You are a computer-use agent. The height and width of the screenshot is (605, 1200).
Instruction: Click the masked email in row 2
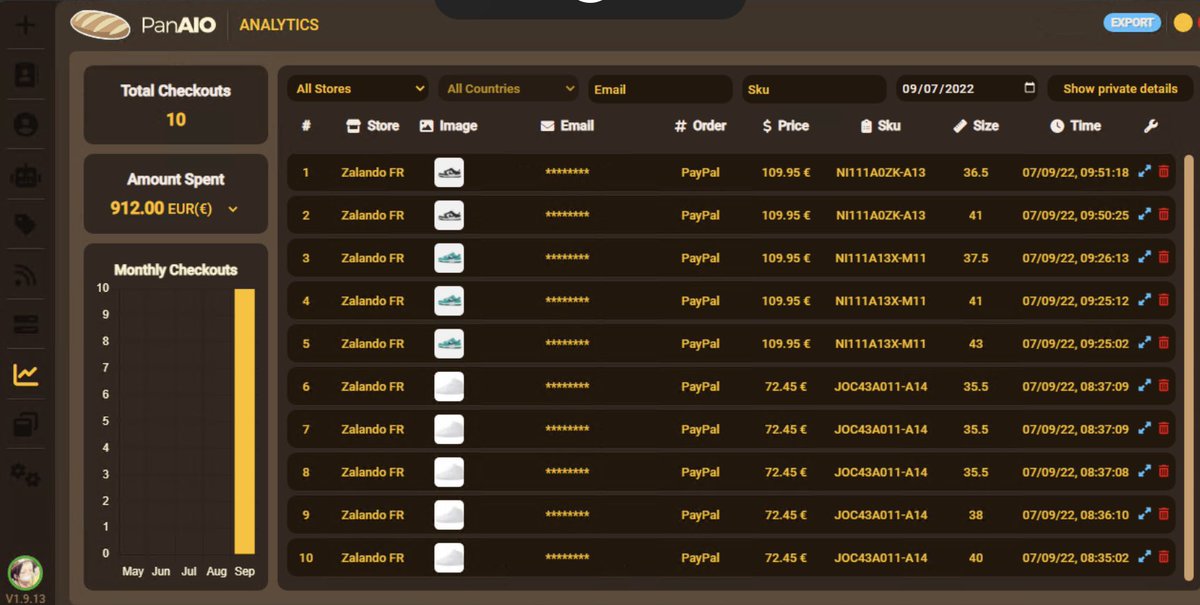coord(567,216)
